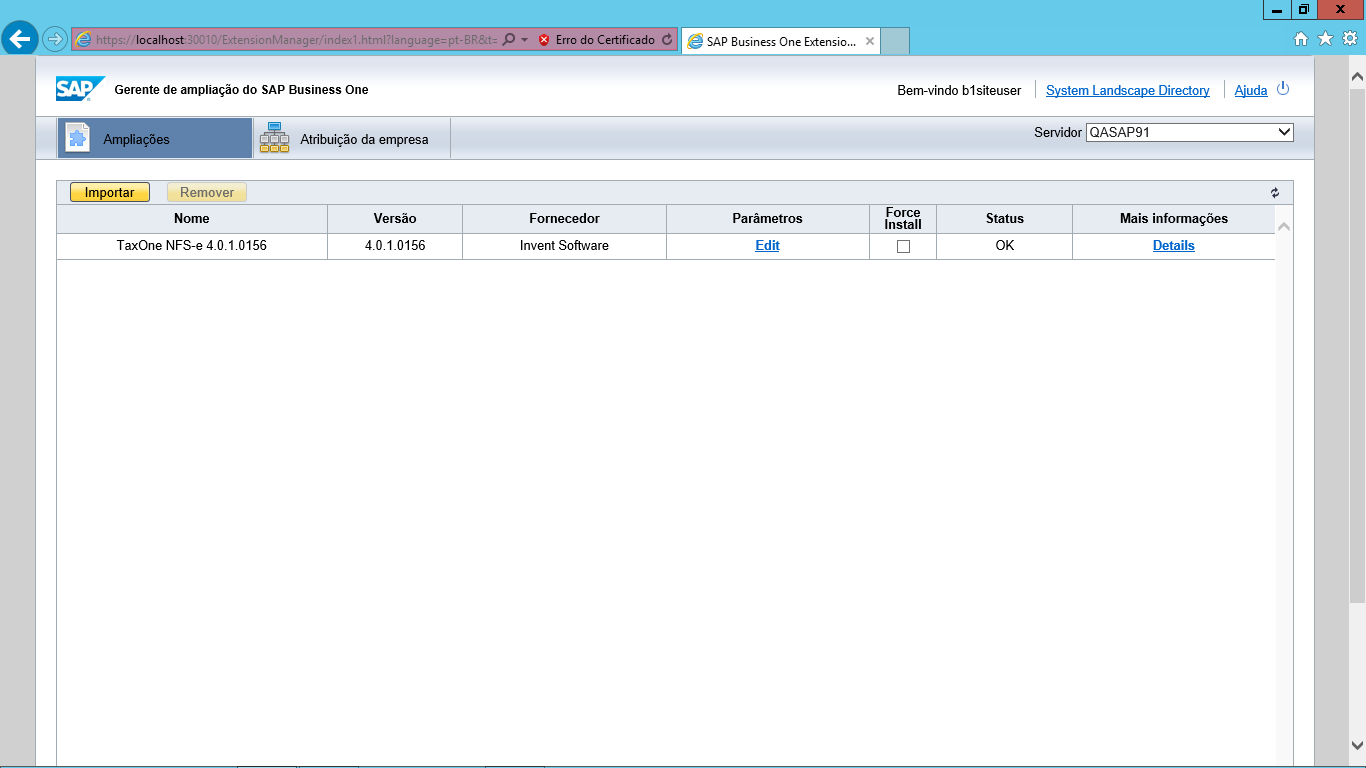Click the Versão column header

395,219
